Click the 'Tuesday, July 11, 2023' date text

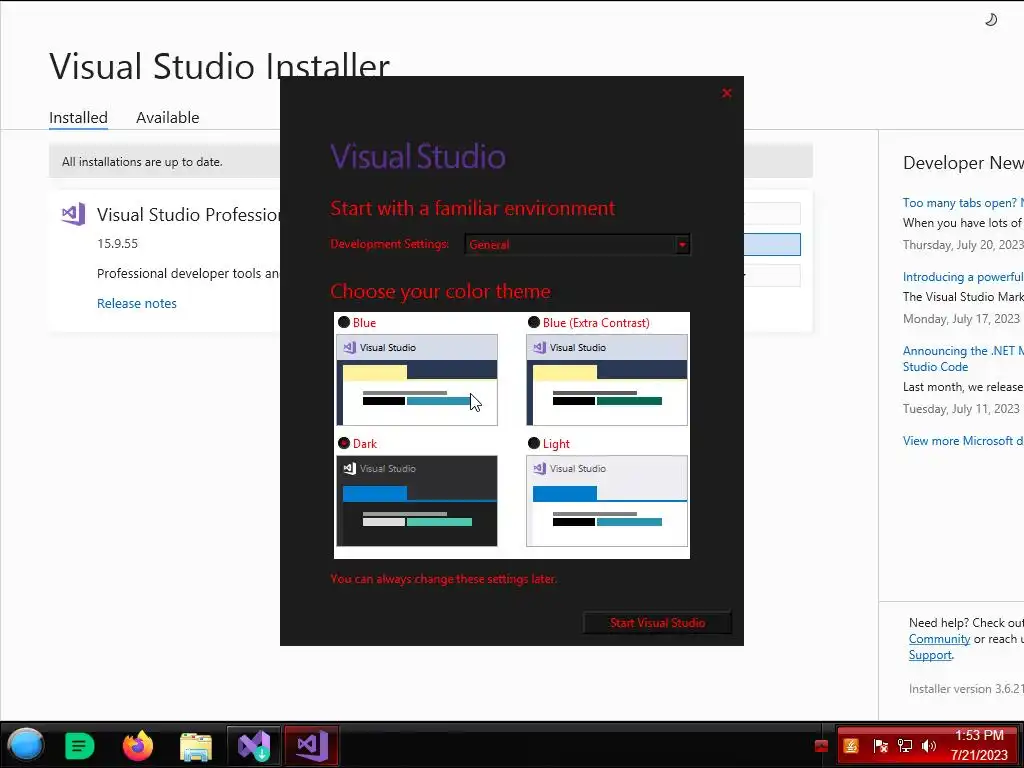[961, 409]
